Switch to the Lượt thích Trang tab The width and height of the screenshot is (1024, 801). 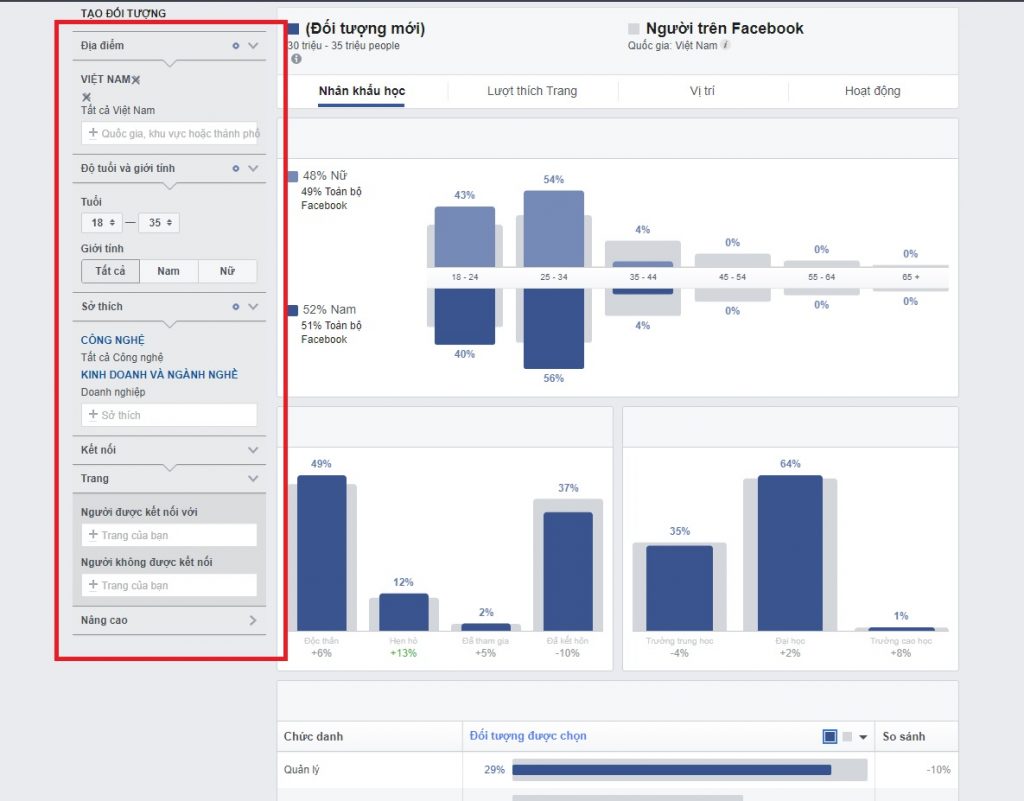click(x=532, y=91)
